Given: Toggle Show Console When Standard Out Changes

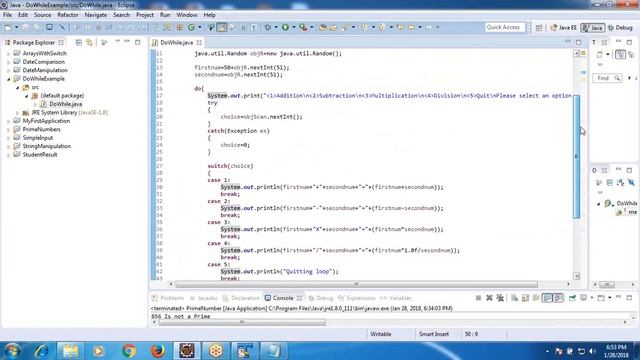Looking at the screenshot, I should [547, 298].
